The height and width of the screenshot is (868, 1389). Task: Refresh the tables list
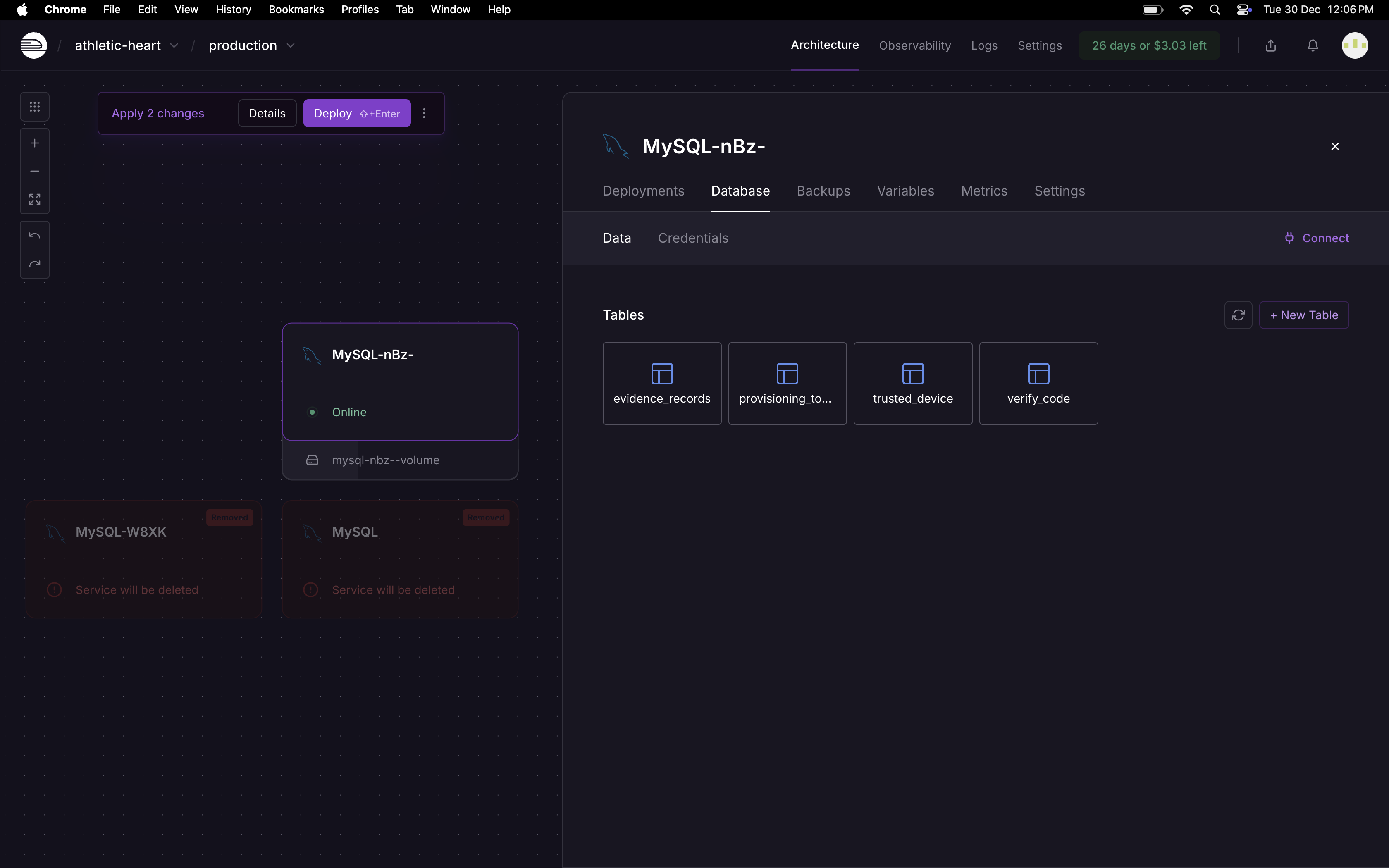[1238, 315]
